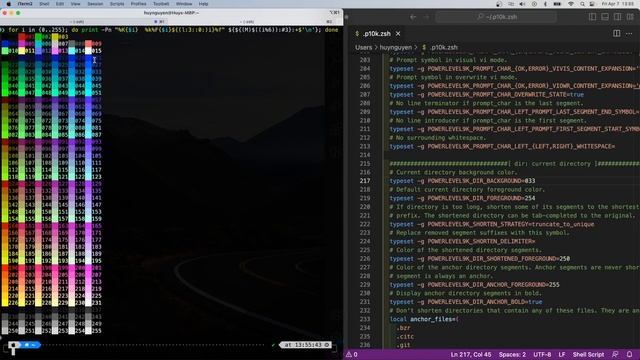Open the iTerm2 menu
This screenshot has width=640, height=360.
point(25,4)
